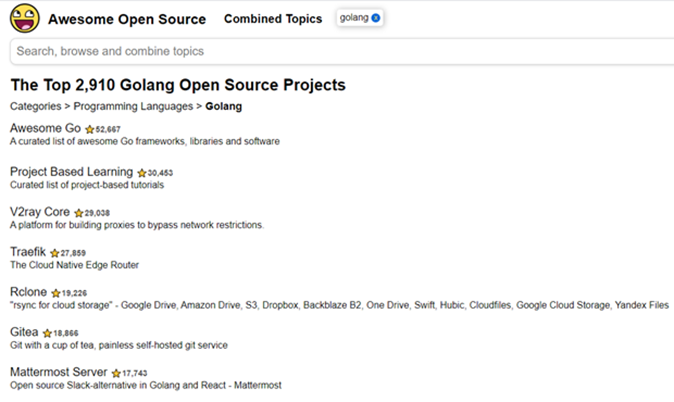Screen dimensions: 674x402
Task: Open the Gitea project
Action: 24,332
